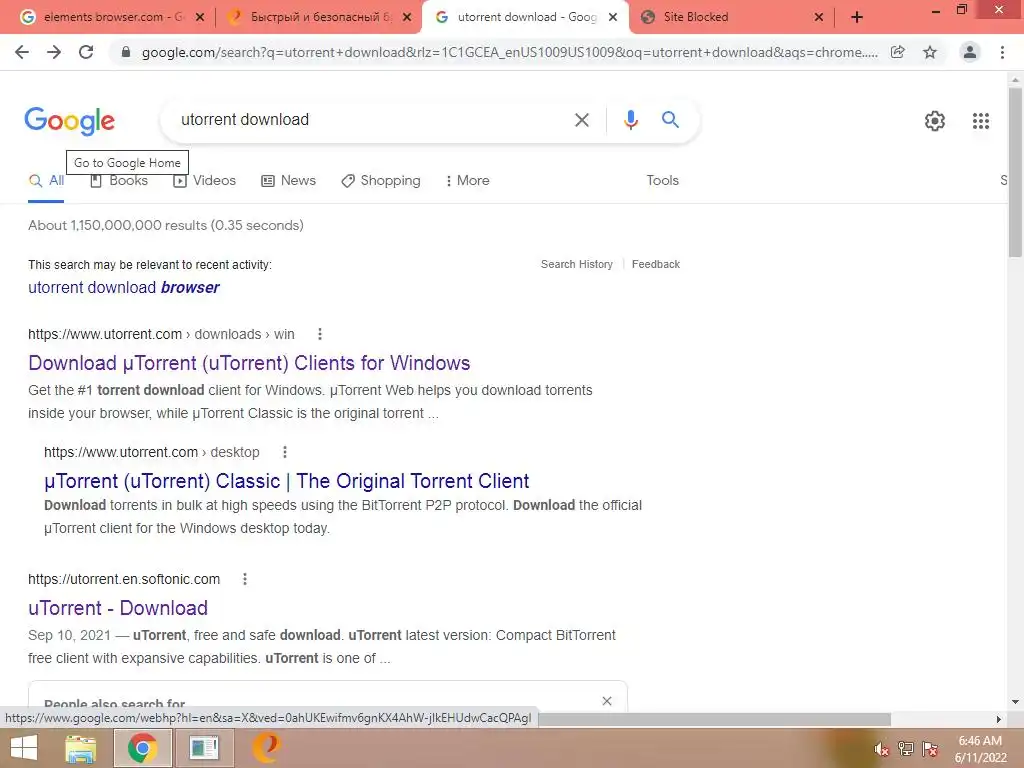The width and height of the screenshot is (1024, 768).
Task: Click the Chrome taskbar icon
Action: [142, 748]
